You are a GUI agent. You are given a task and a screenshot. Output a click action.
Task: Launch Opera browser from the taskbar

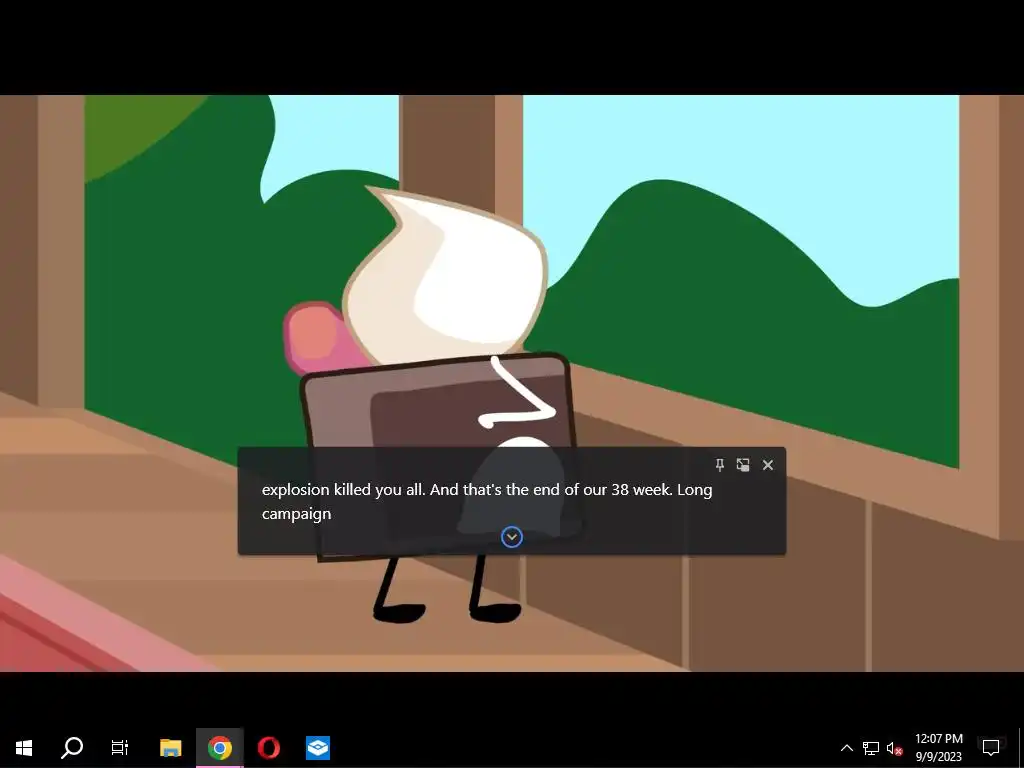[x=268, y=748]
